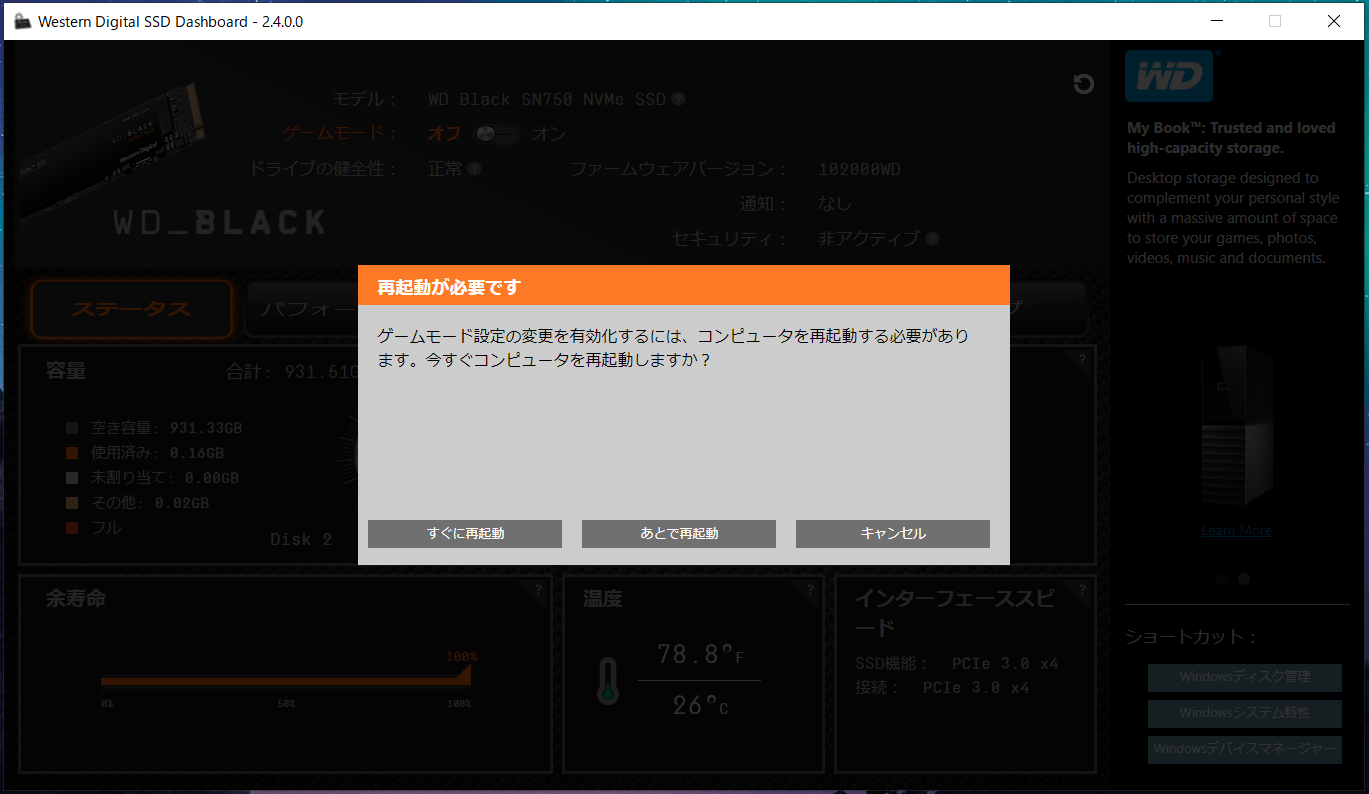Open the Windowsディスク管理 shortcut
This screenshot has height=794, width=1369.
tap(1244, 677)
